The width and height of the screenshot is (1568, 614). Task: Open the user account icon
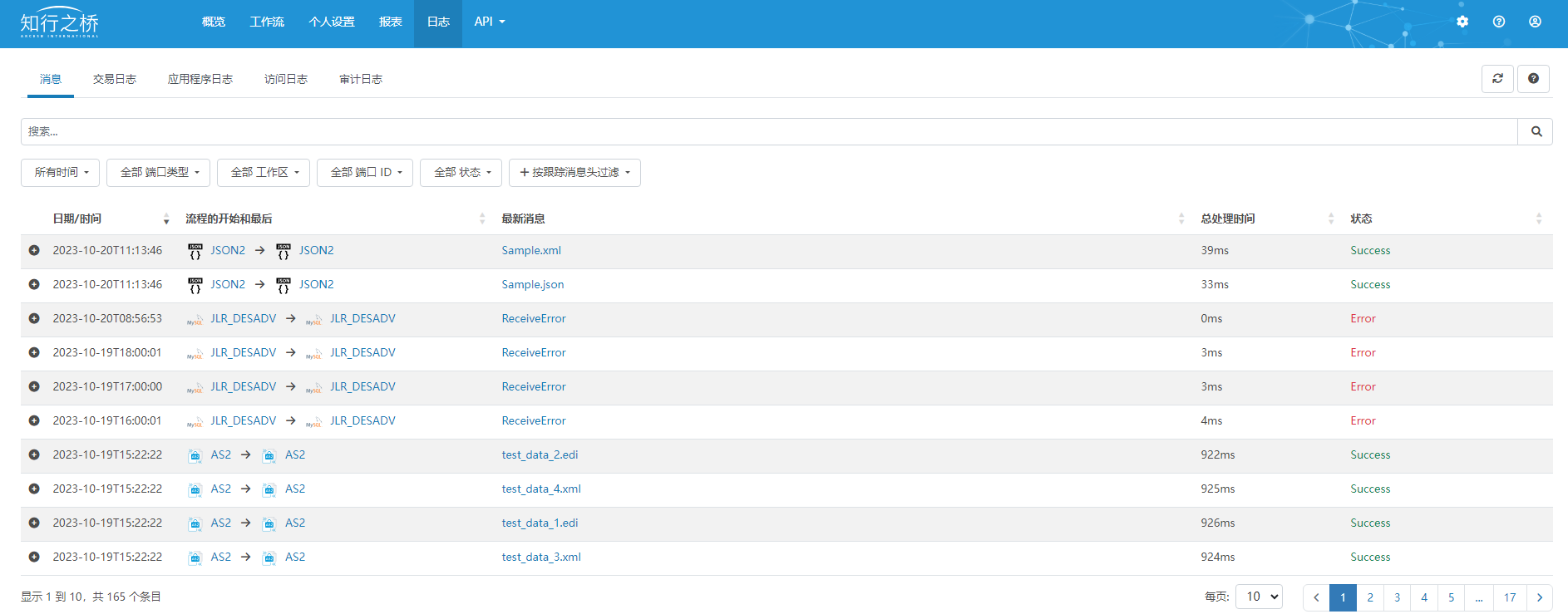(x=1535, y=22)
